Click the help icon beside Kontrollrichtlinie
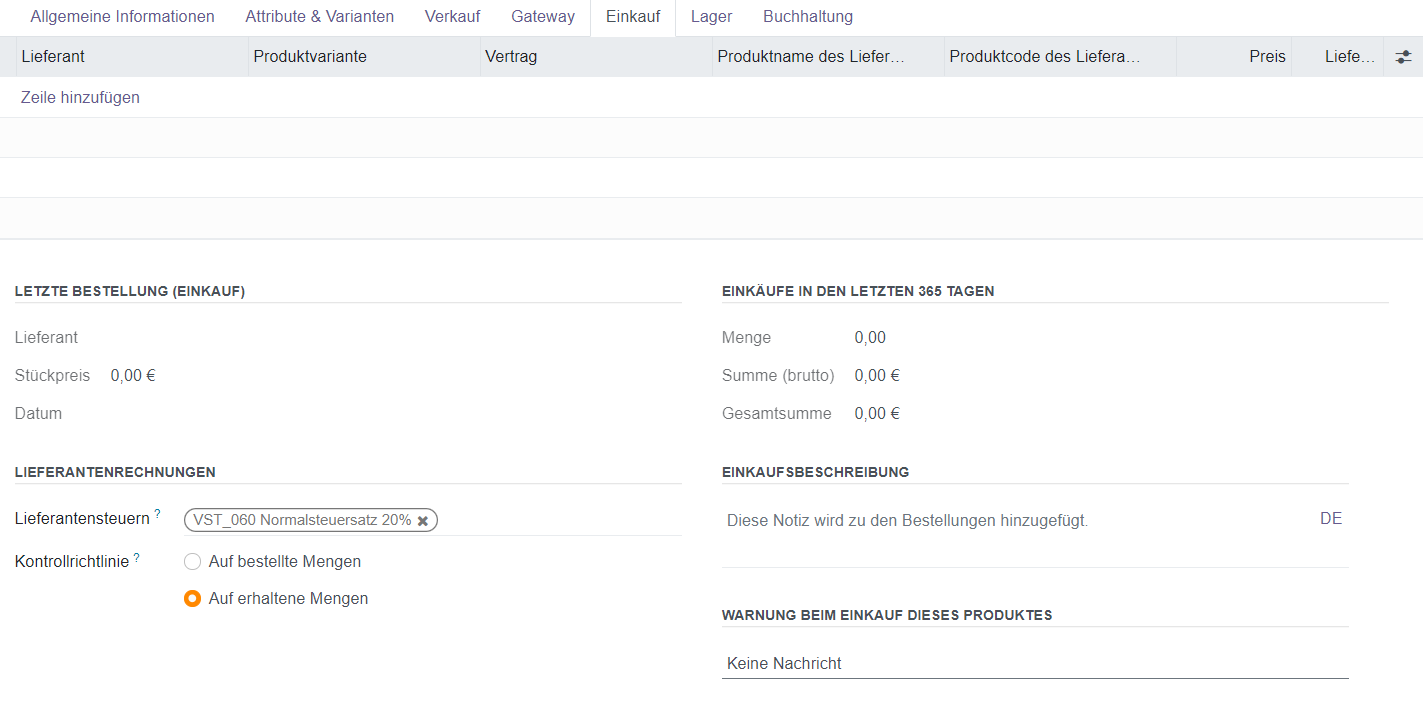Image resolution: width=1423 pixels, height=706 pixels. tap(136, 558)
